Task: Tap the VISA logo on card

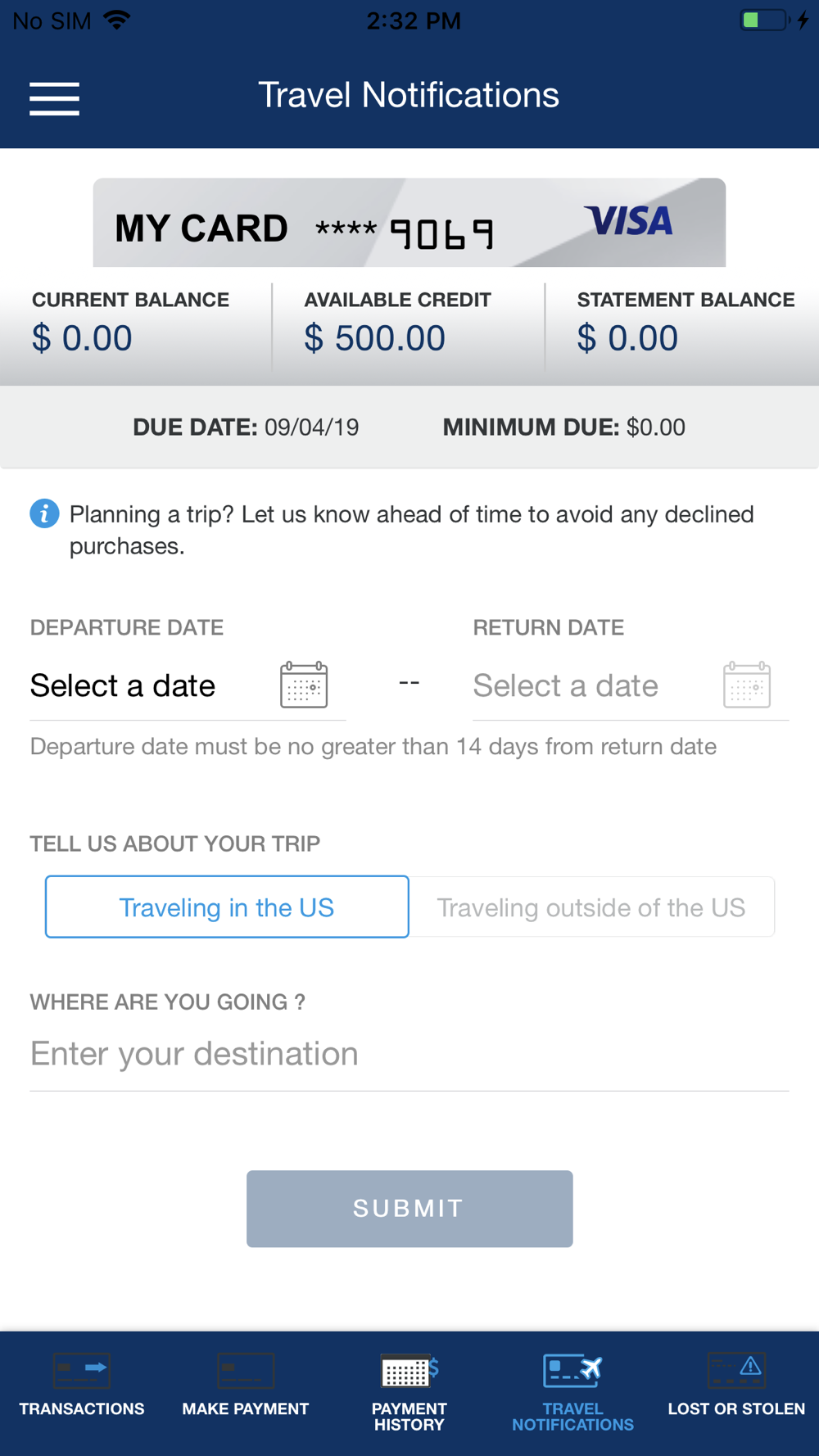Action: coord(628,221)
